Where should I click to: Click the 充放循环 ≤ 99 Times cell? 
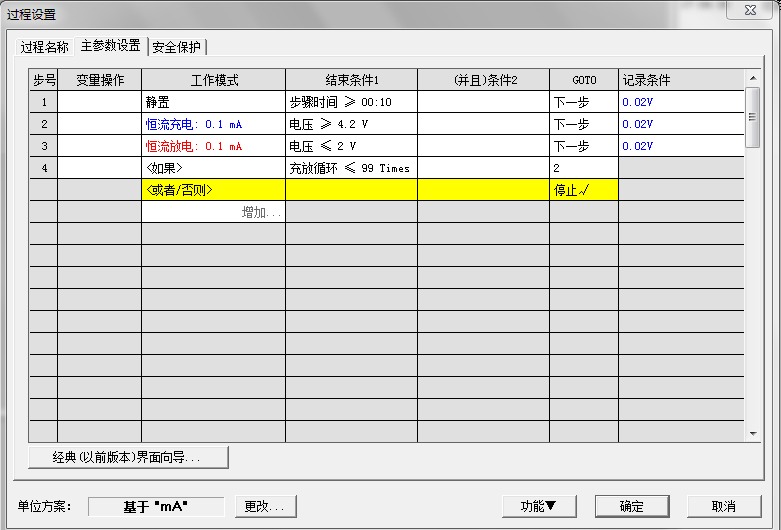352,167
